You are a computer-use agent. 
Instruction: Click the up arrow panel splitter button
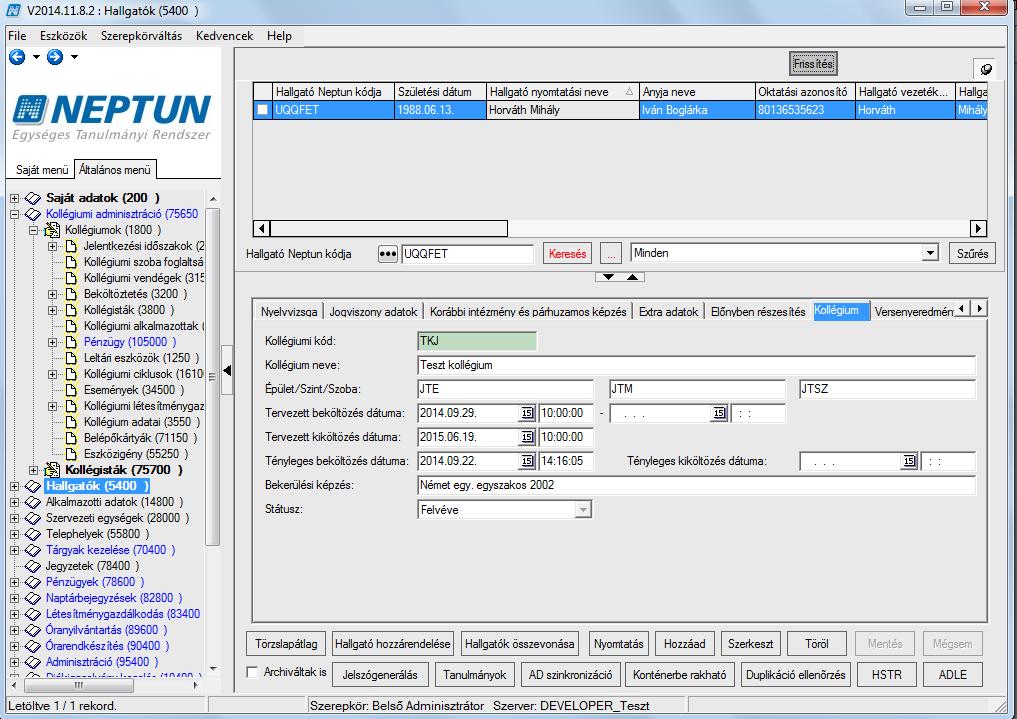pos(632,277)
